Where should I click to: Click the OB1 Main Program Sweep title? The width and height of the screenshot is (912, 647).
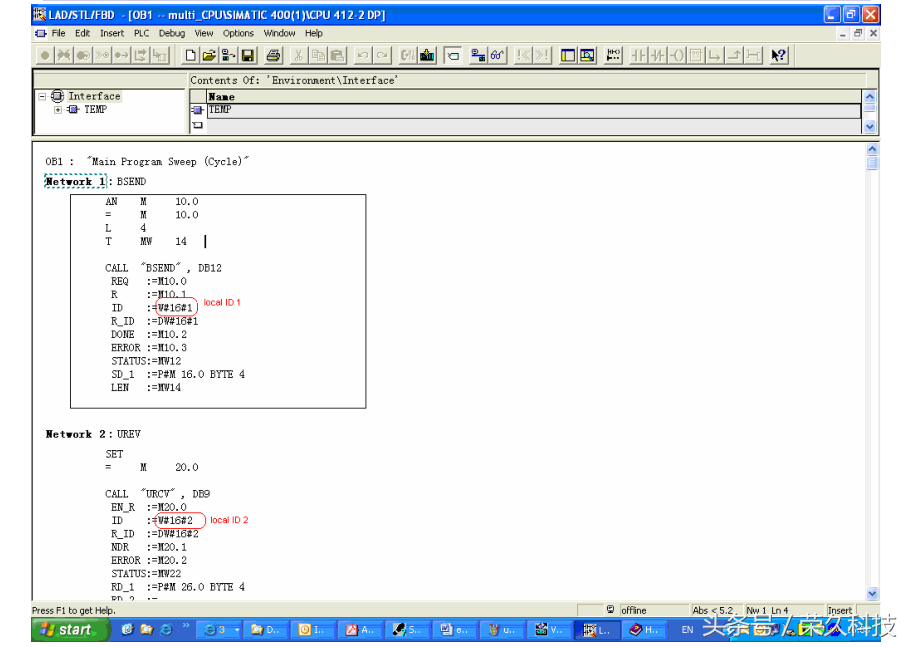147,162
